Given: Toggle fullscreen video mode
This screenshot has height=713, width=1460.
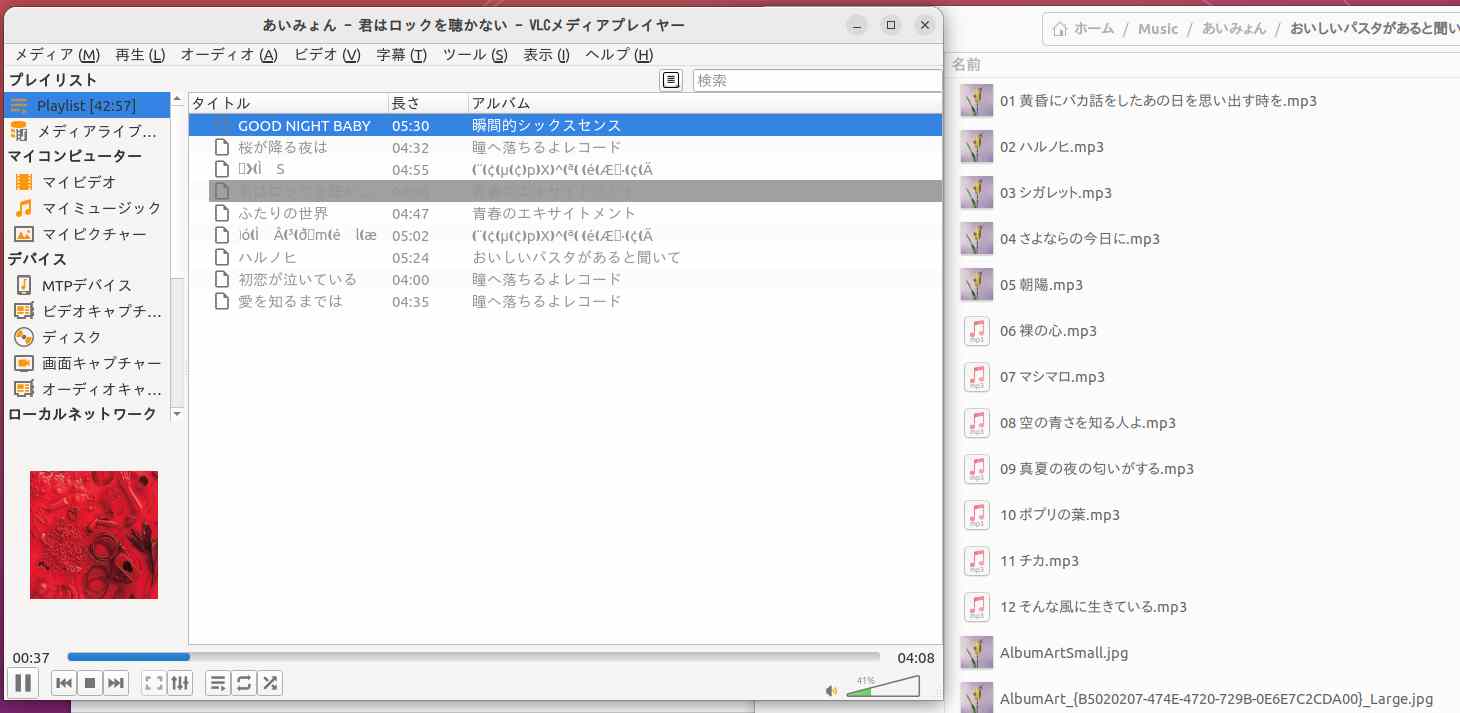Looking at the screenshot, I should click(x=154, y=683).
